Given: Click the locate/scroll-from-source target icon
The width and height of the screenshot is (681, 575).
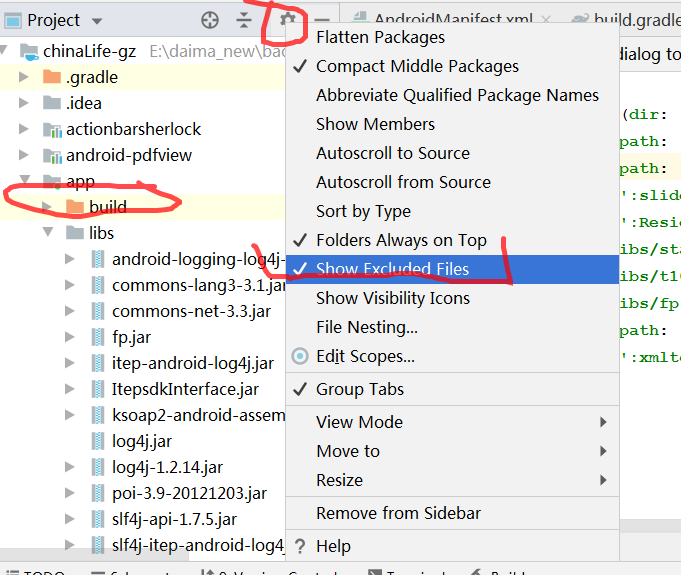Looking at the screenshot, I should (210, 20).
